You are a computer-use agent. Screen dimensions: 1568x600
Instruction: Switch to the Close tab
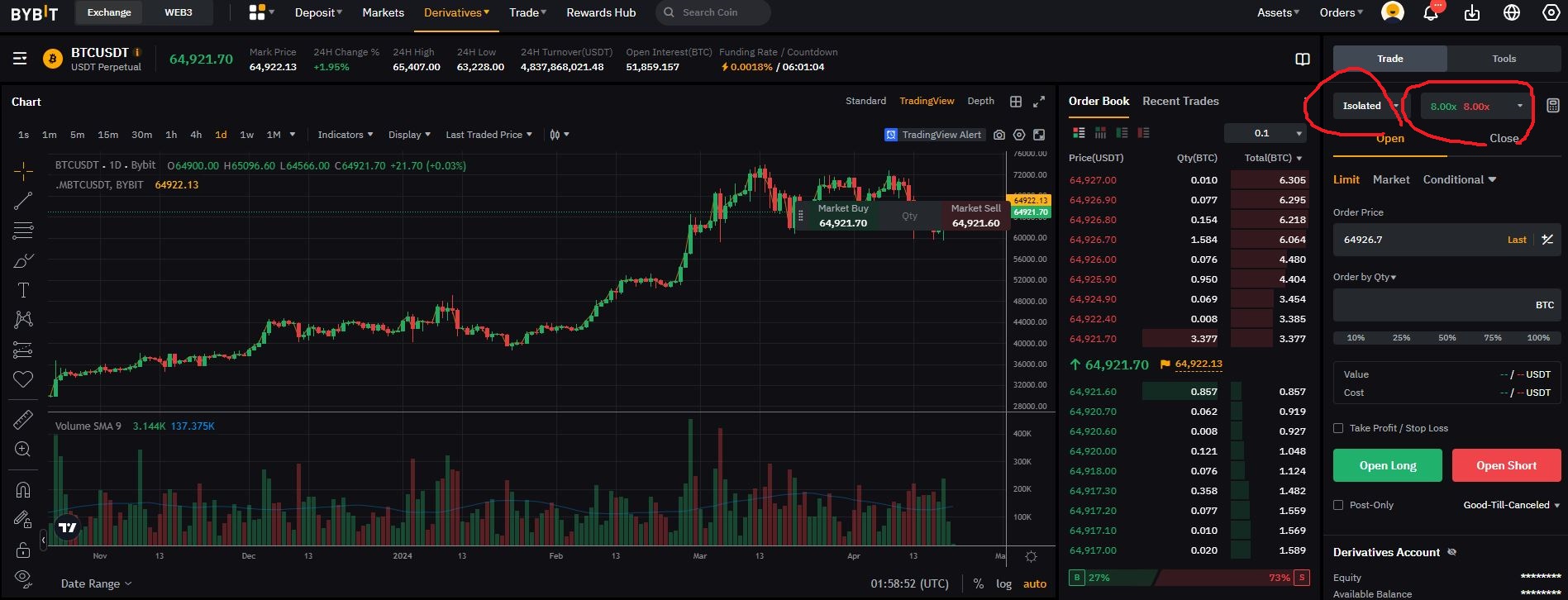point(1504,138)
